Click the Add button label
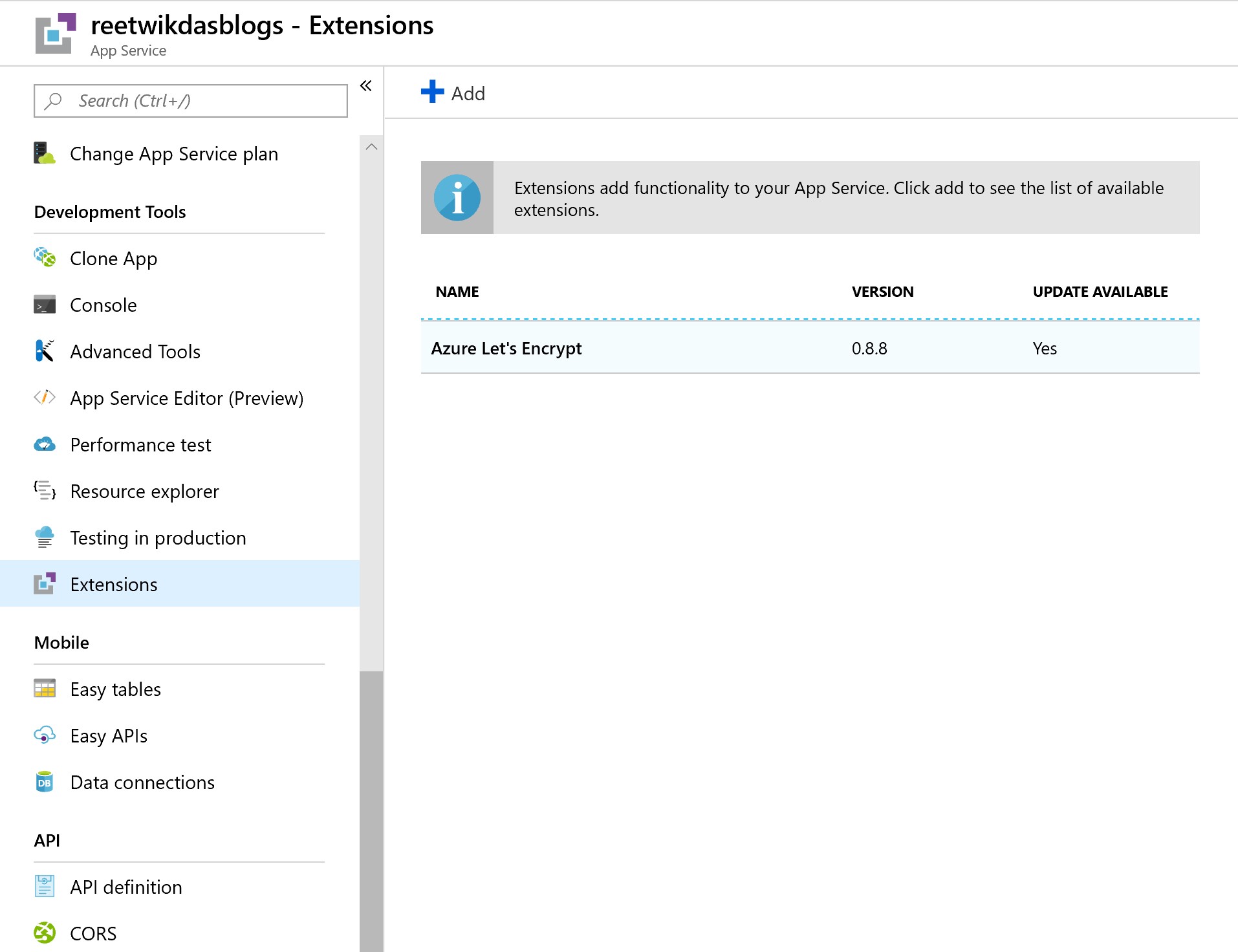 click(x=468, y=94)
